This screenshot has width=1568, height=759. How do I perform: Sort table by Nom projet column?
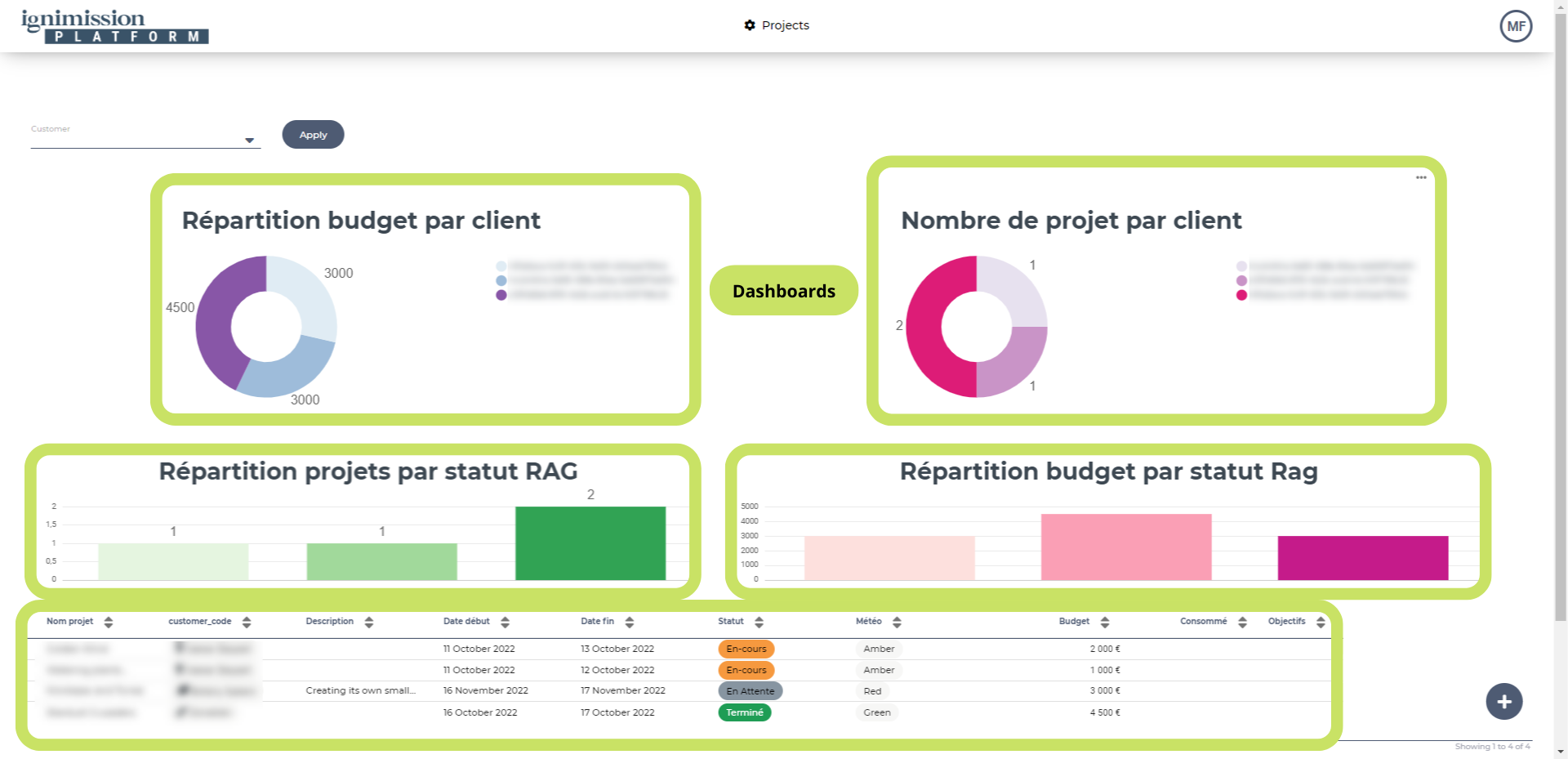coord(109,623)
